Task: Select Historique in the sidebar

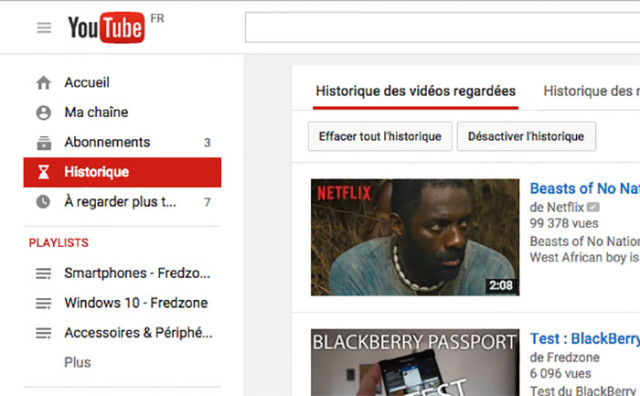Action: (x=122, y=172)
